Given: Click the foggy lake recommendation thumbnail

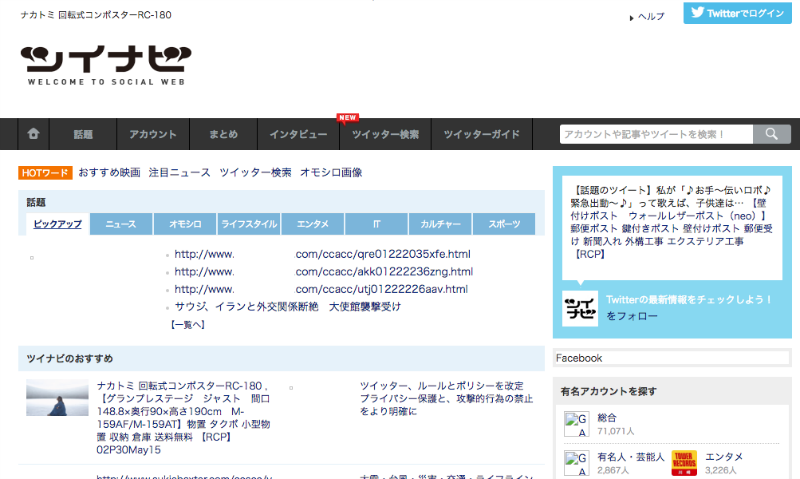Looking at the screenshot, I should click(57, 397).
